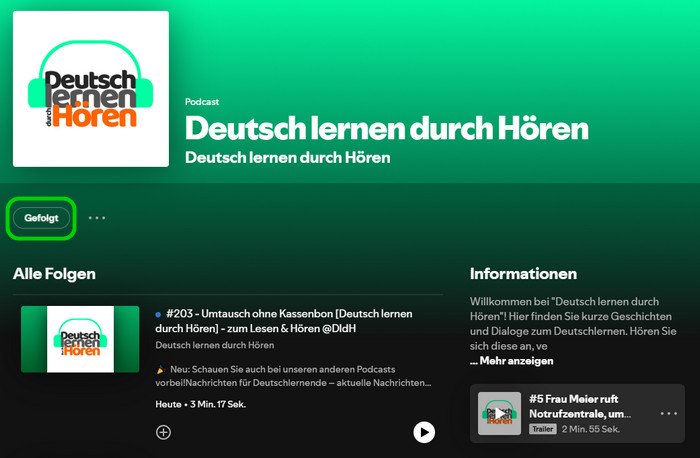
Task: Click the blue new-episode dot indicator
Action: [x=158, y=314]
